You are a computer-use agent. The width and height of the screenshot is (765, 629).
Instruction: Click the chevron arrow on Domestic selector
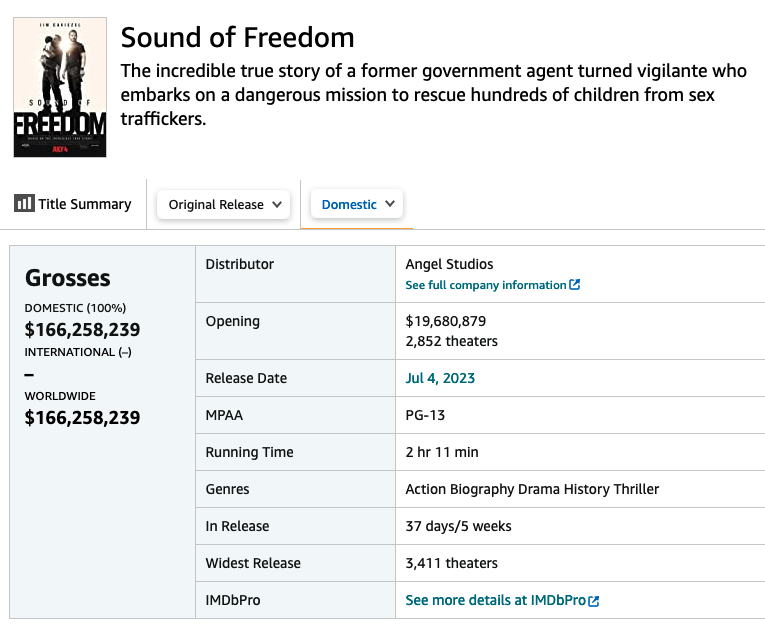pos(390,204)
